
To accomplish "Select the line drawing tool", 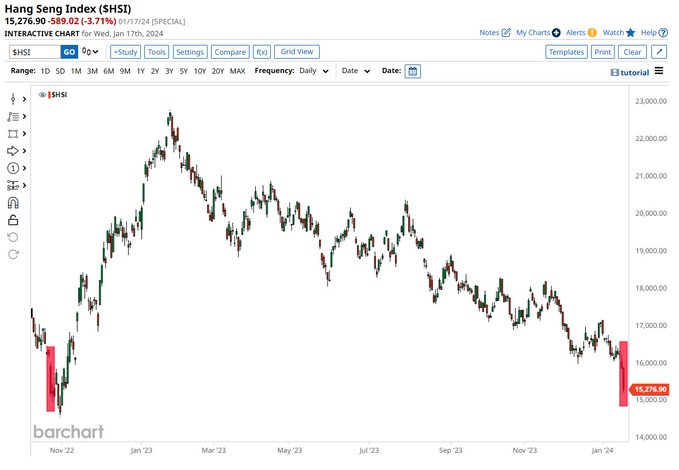I will [x=13, y=117].
